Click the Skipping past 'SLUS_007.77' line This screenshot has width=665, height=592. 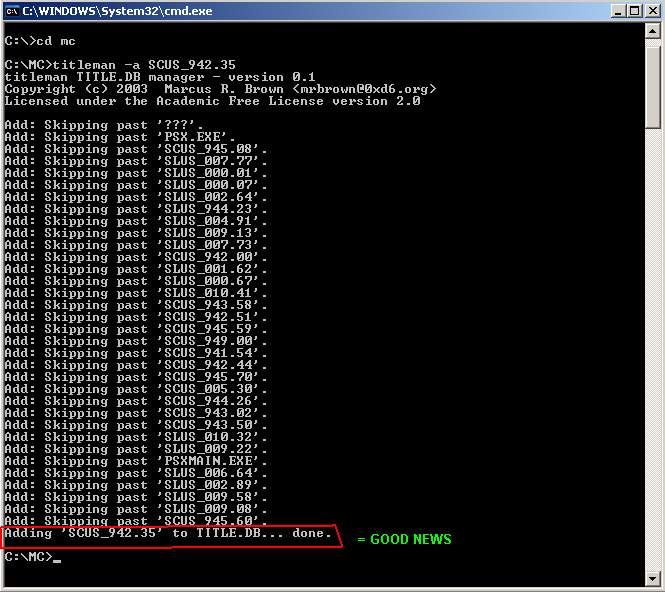136,161
